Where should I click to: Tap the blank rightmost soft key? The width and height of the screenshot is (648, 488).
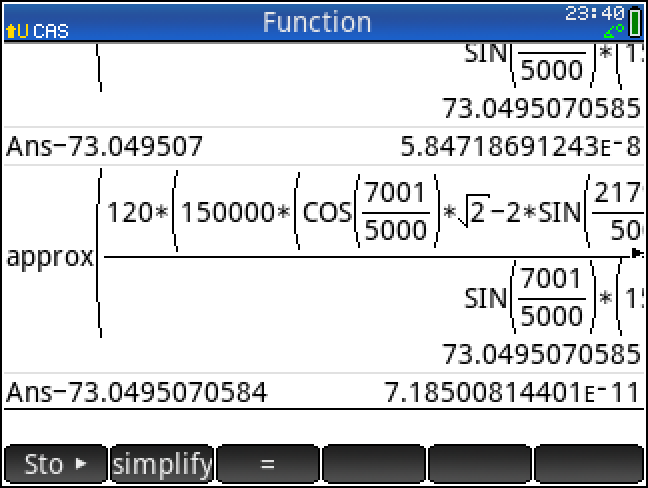[x=588, y=465]
